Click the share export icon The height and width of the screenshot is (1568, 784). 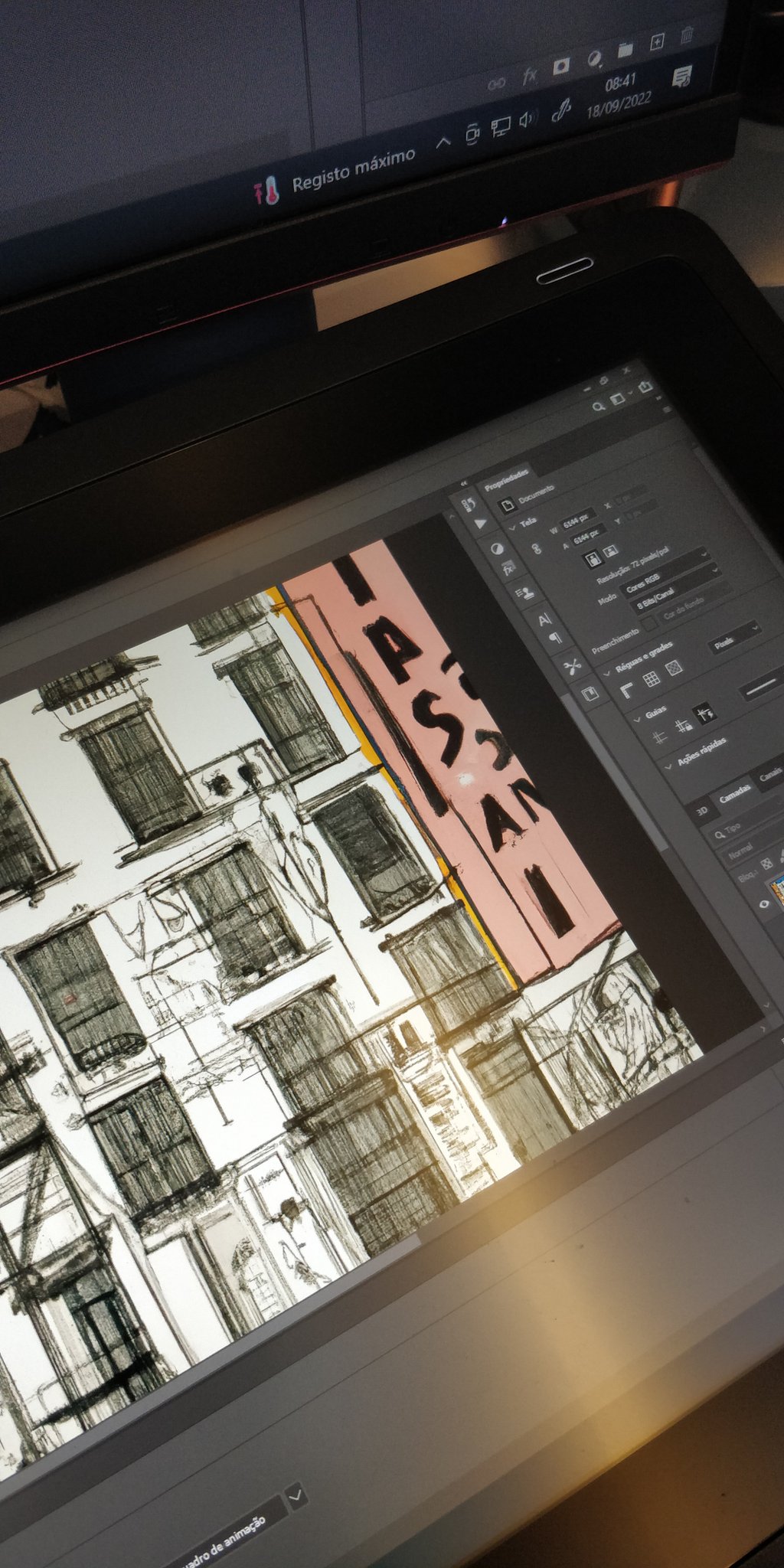coord(645,387)
